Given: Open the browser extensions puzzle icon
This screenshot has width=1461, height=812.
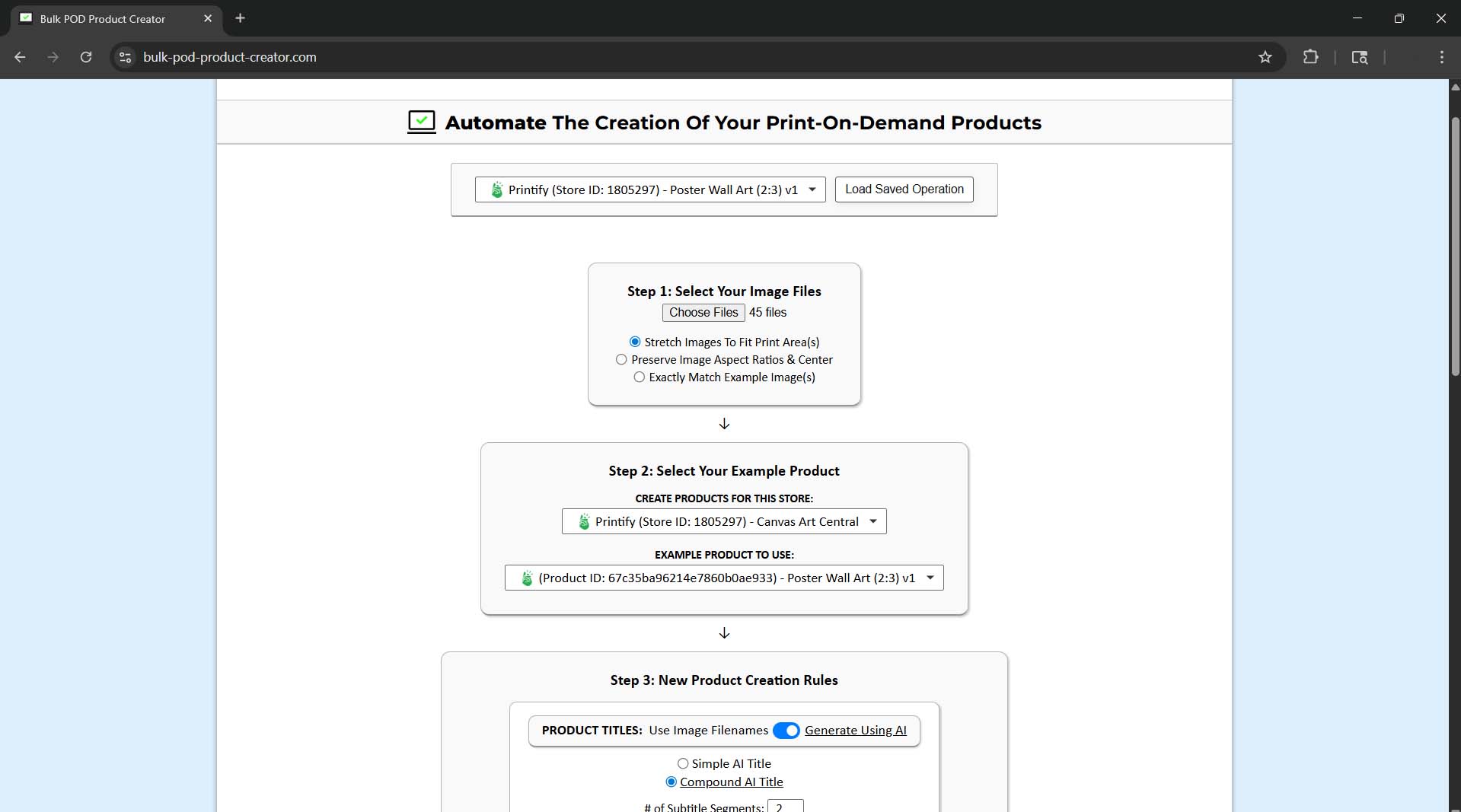Looking at the screenshot, I should (x=1311, y=57).
